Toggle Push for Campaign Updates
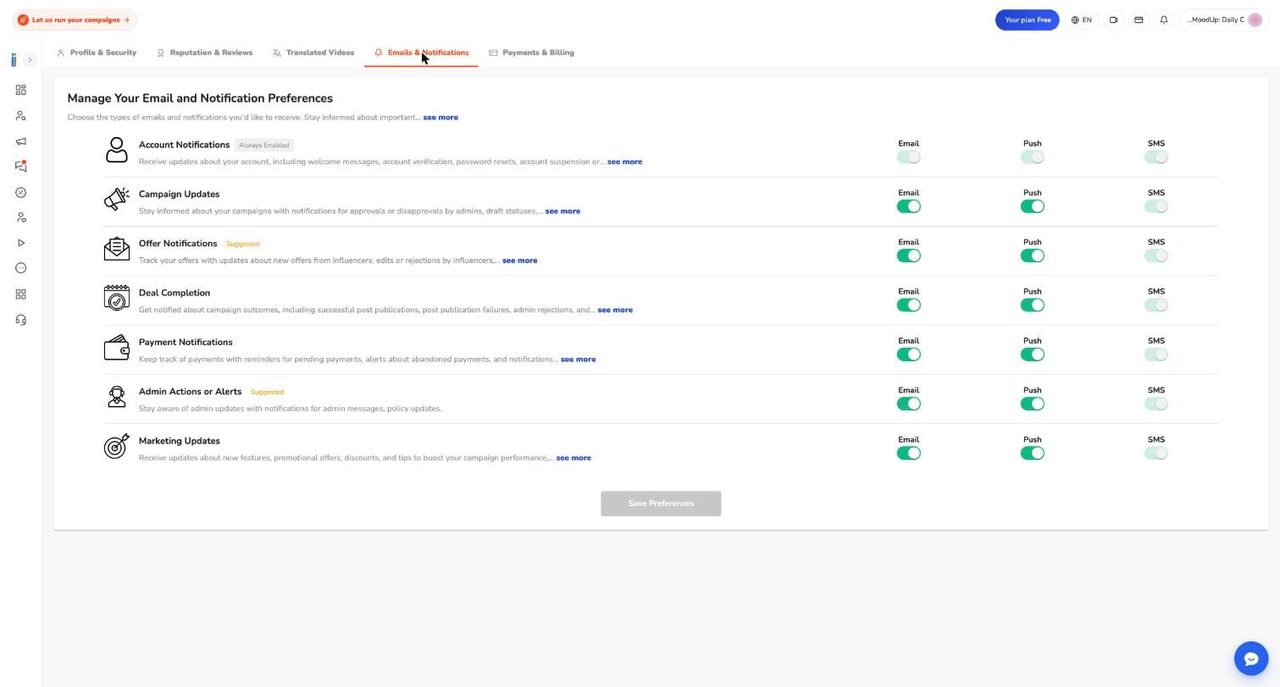1280x687 pixels. tap(1032, 206)
